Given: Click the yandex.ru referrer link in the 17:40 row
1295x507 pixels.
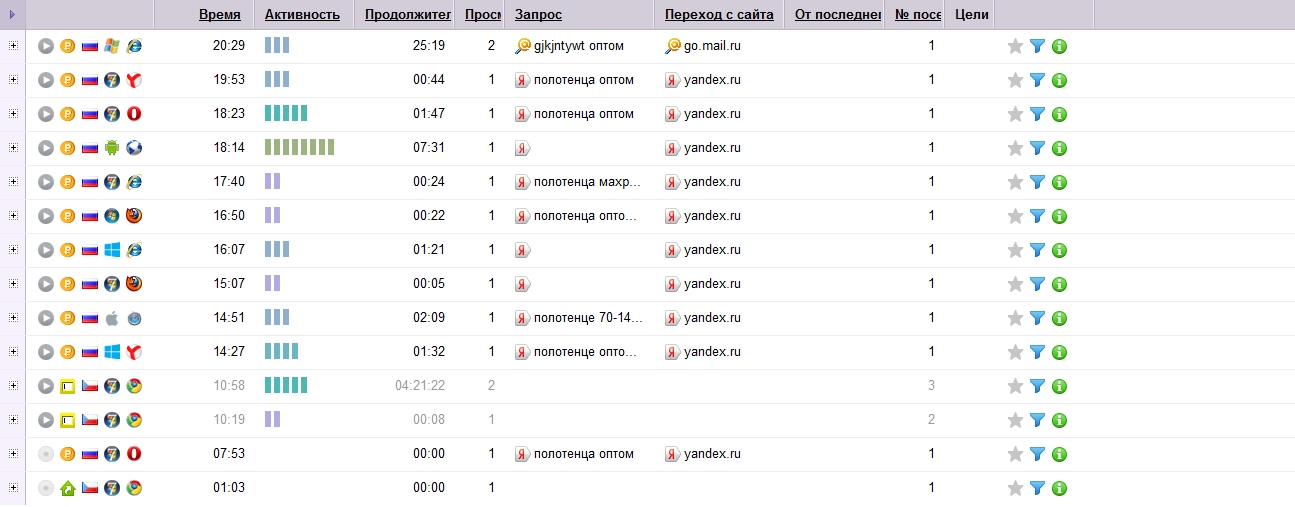Looking at the screenshot, I should coord(712,182).
